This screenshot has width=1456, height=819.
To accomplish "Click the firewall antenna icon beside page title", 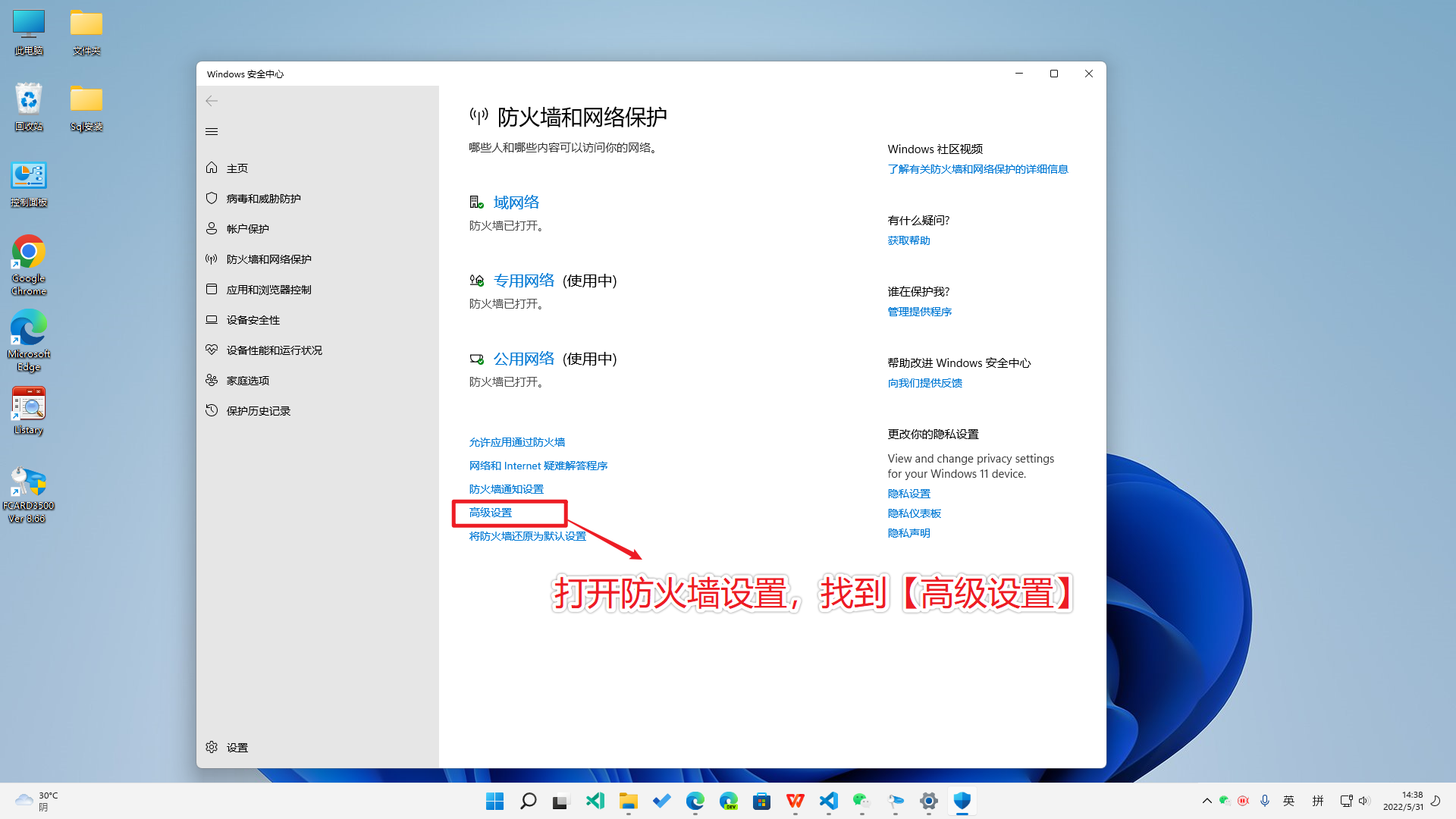I will 479,116.
